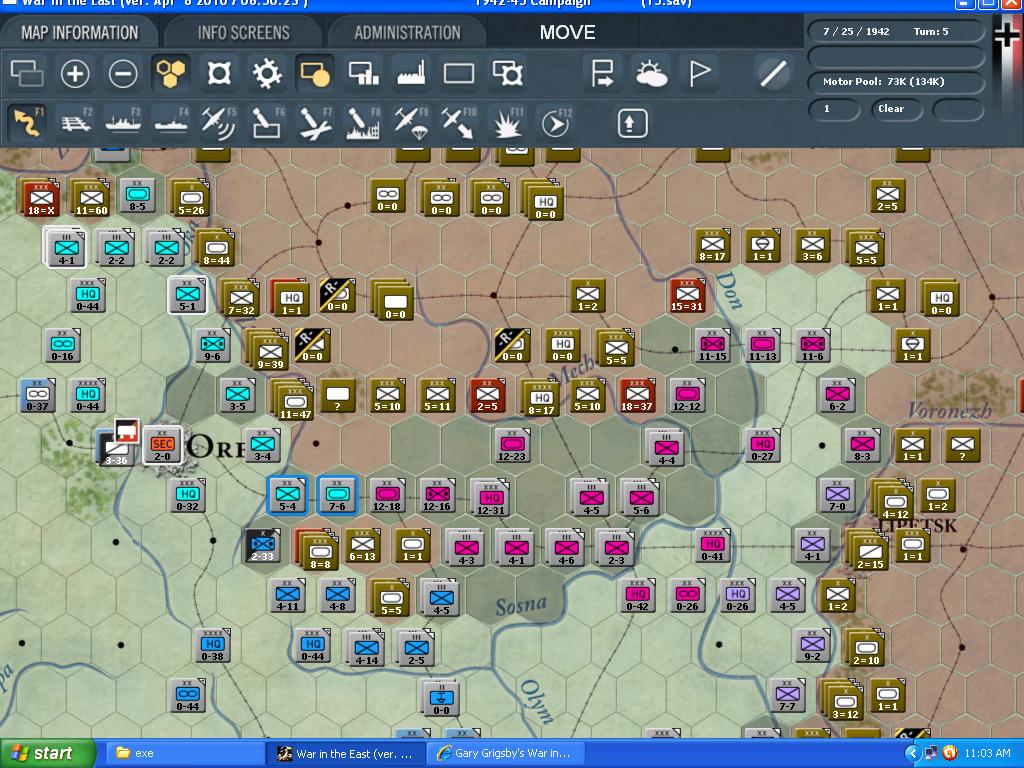
Task: Click the bar chart overlay icon
Action: coord(364,73)
